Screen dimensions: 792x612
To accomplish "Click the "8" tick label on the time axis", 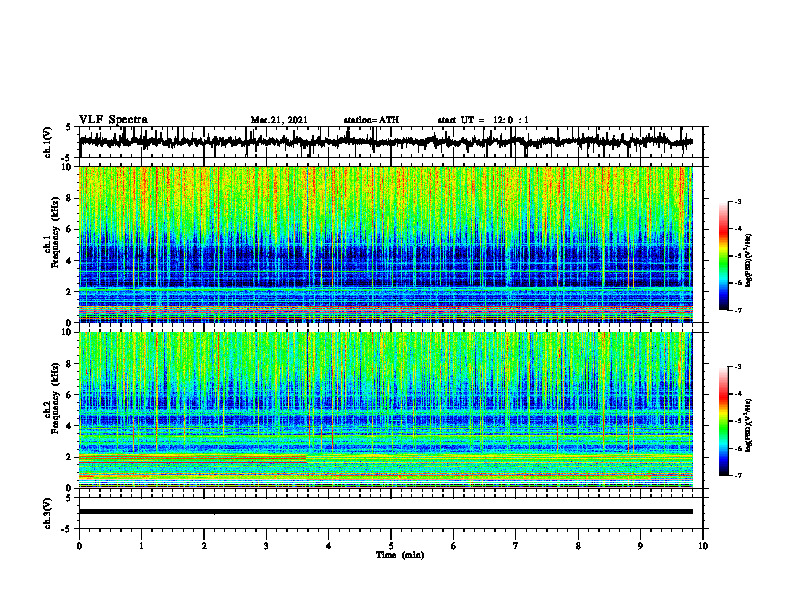I will pyautogui.click(x=578, y=546).
